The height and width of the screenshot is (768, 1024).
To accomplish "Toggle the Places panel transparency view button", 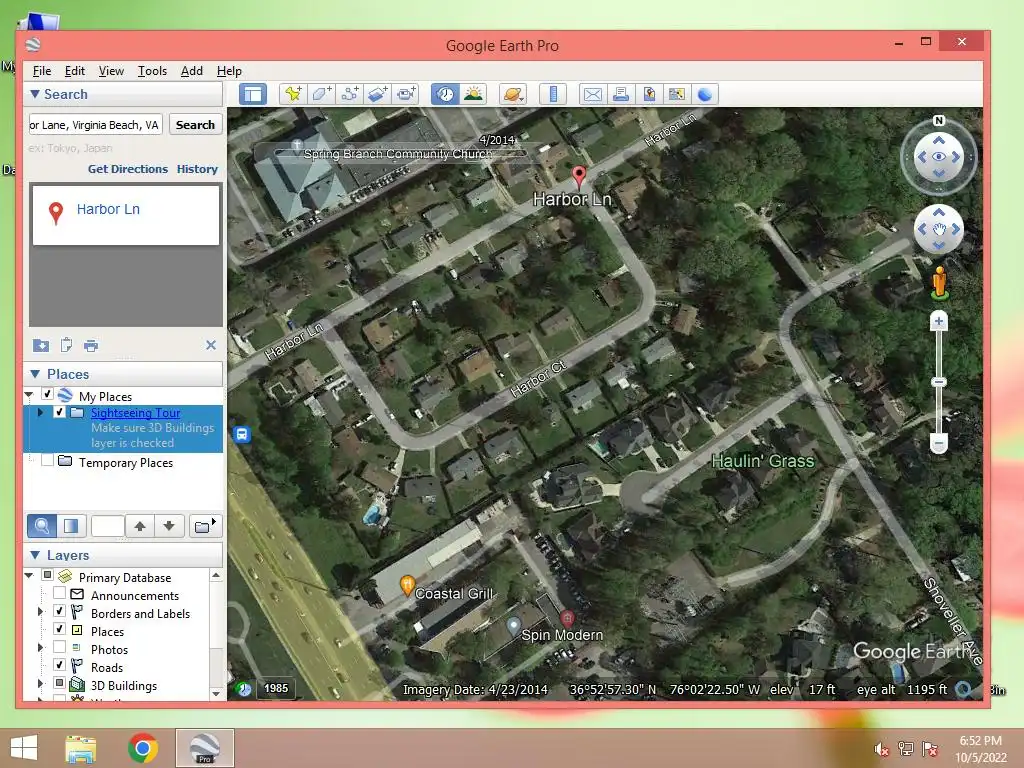I will click(x=71, y=526).
